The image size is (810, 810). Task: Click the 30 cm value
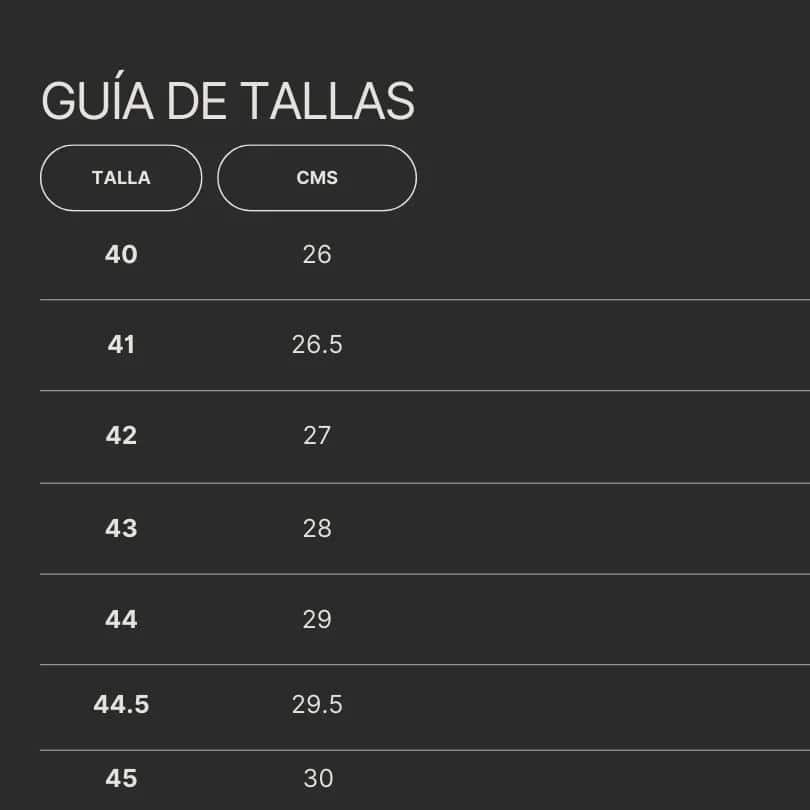318,778
